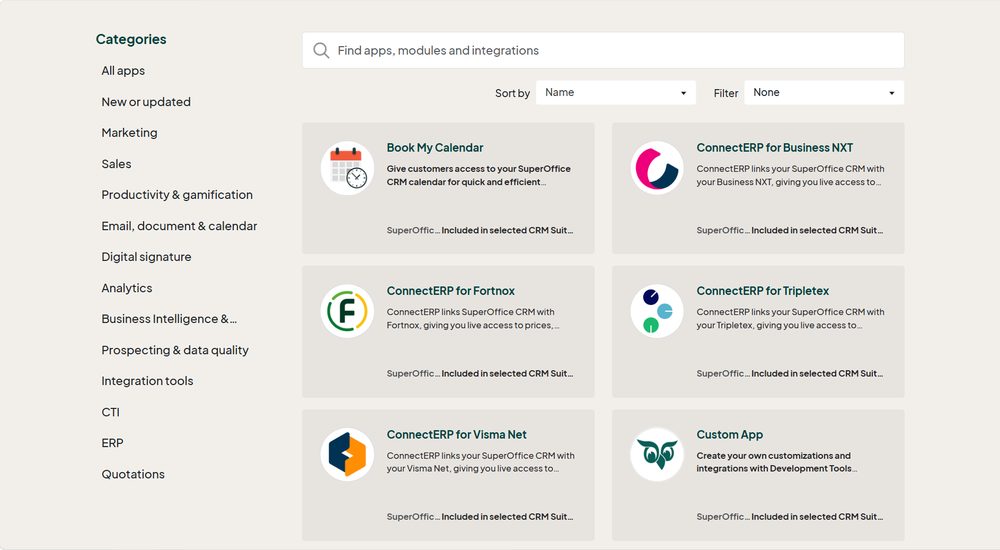The width and height of the screenshot is (1000, 550).
Task: Click the Visma Net orange-blue logo
Action: tap(348, 454)
